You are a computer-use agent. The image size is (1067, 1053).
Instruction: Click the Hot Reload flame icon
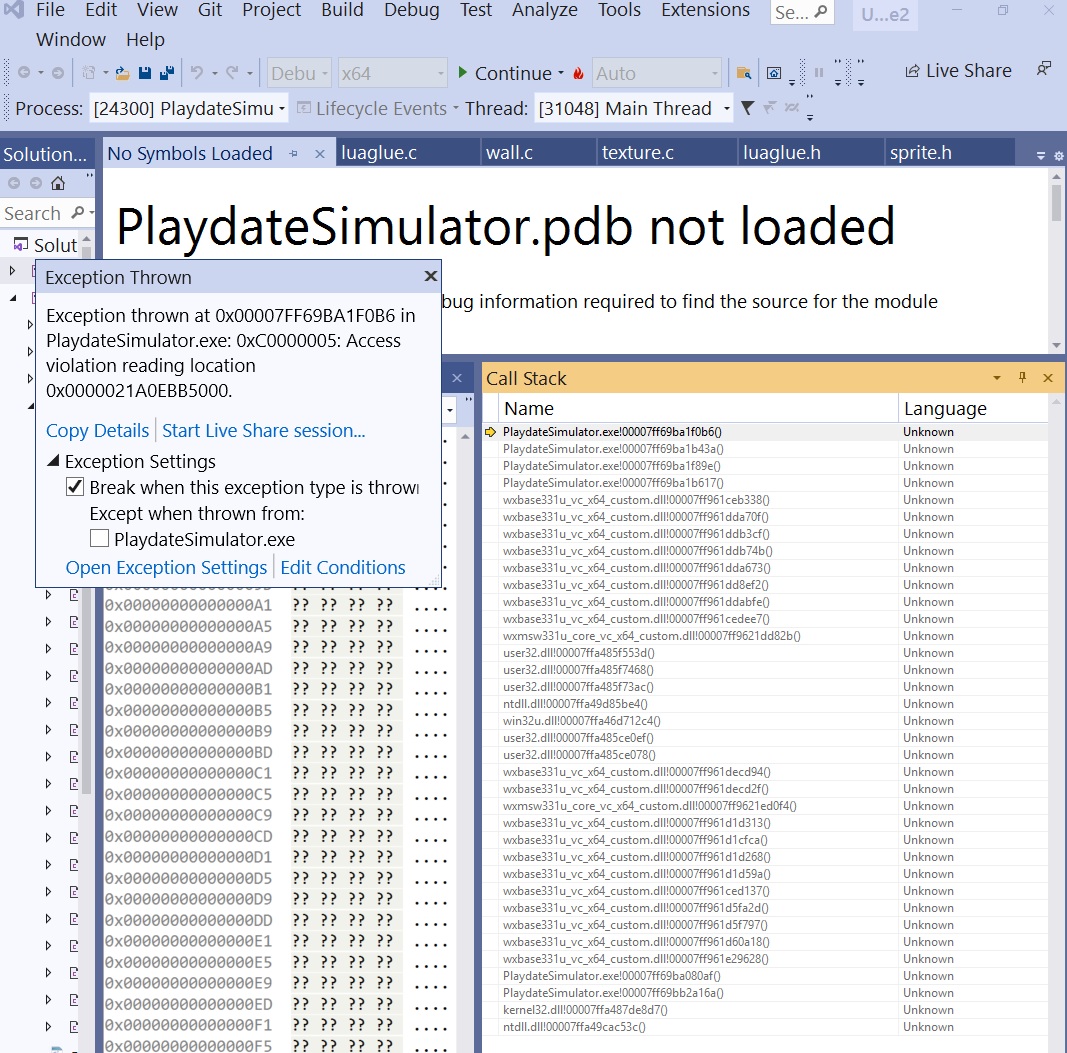(578, 73)
